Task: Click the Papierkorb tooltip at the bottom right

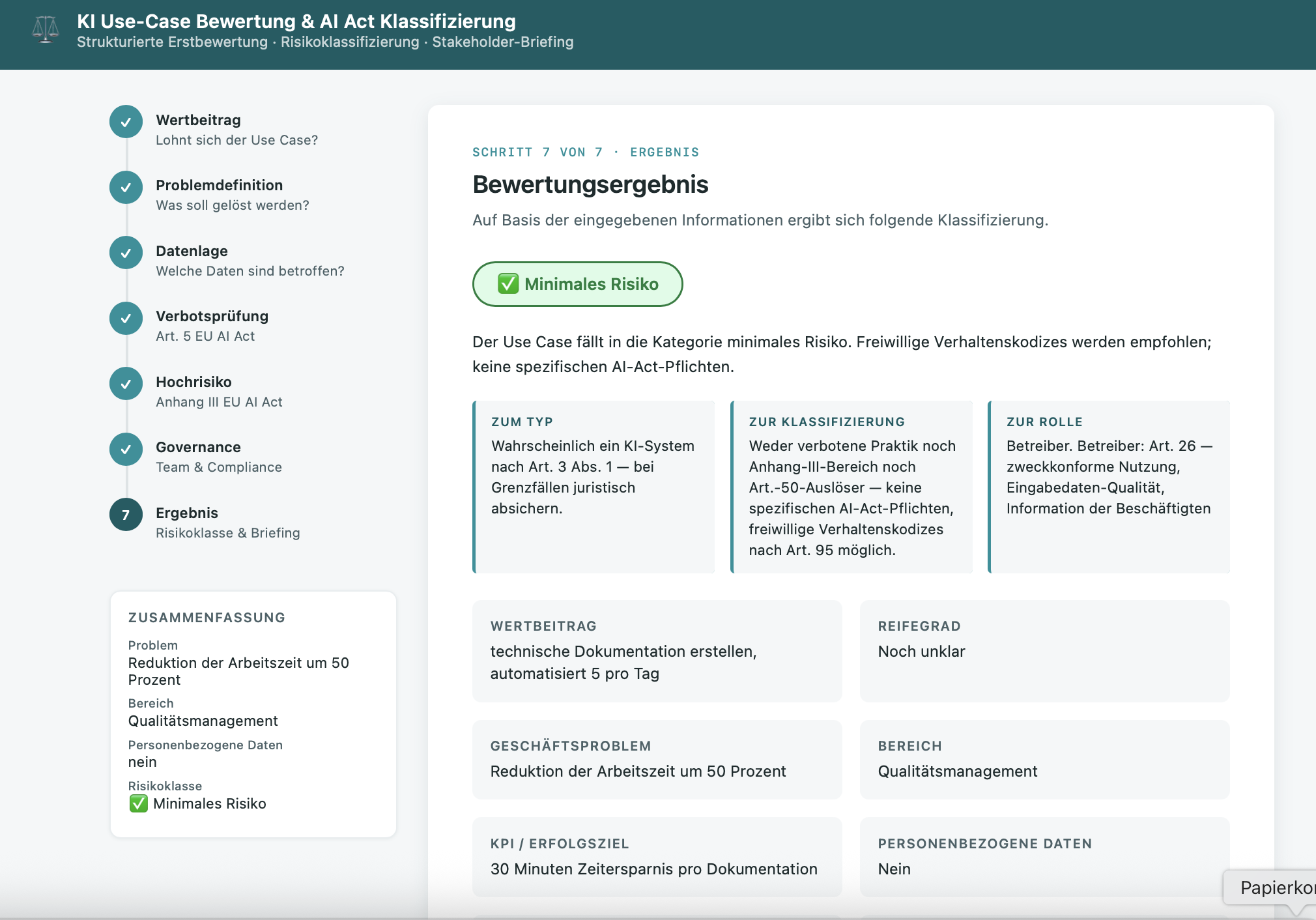Action: click(x=1270, y=887)
